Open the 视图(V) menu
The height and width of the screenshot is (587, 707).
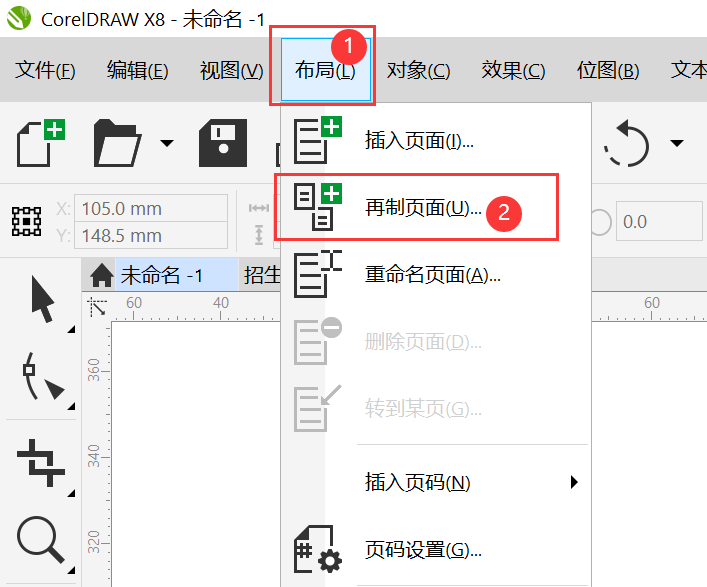(231, 70)
